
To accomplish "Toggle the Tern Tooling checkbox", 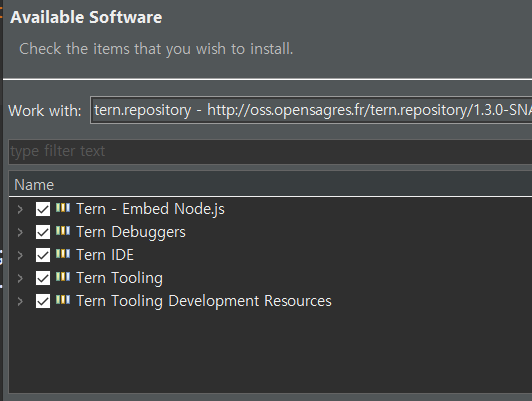I will coord(43,278).
